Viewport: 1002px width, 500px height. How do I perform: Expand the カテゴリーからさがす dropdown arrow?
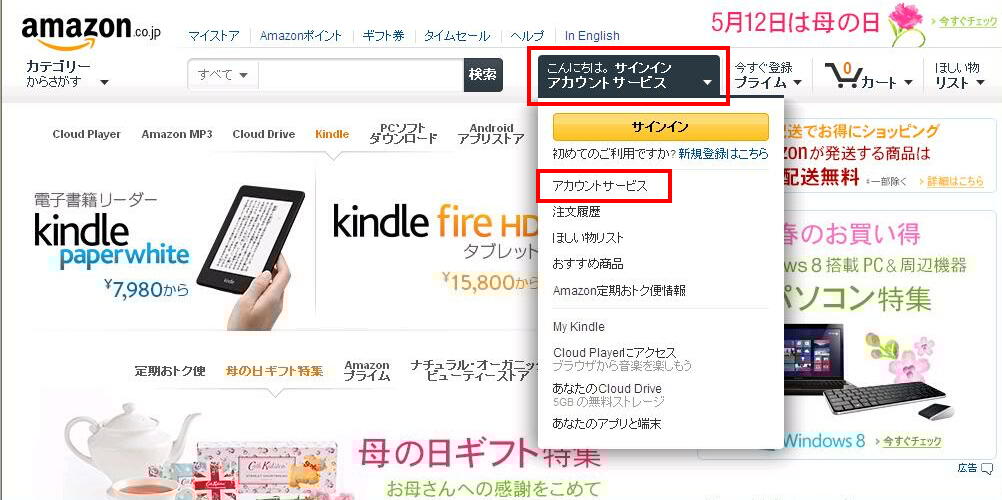tap(105, 82)
